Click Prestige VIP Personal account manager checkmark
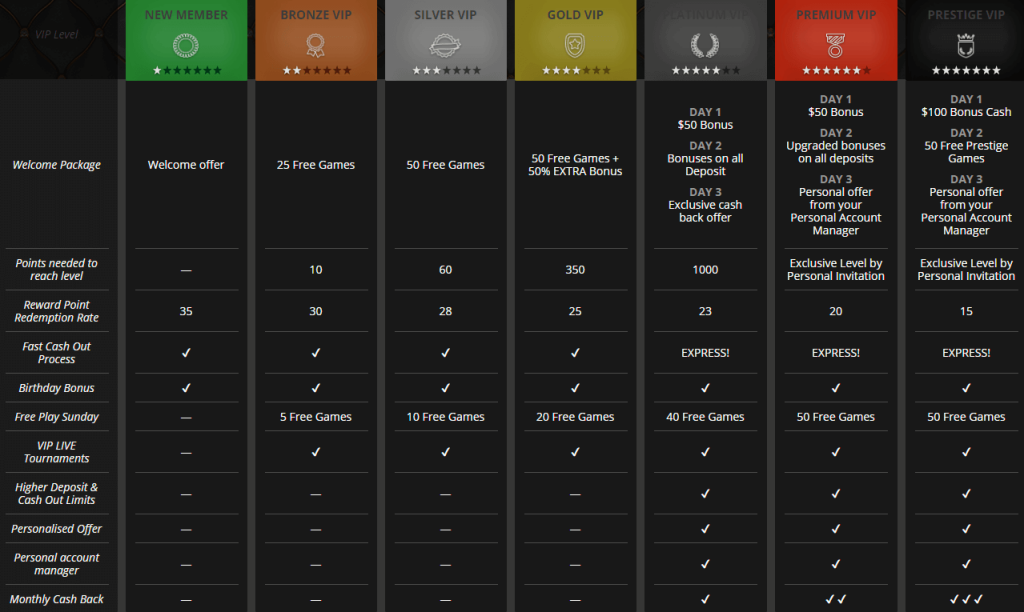The width and height of the screenshot is (1024, 612). coord(967,564)
